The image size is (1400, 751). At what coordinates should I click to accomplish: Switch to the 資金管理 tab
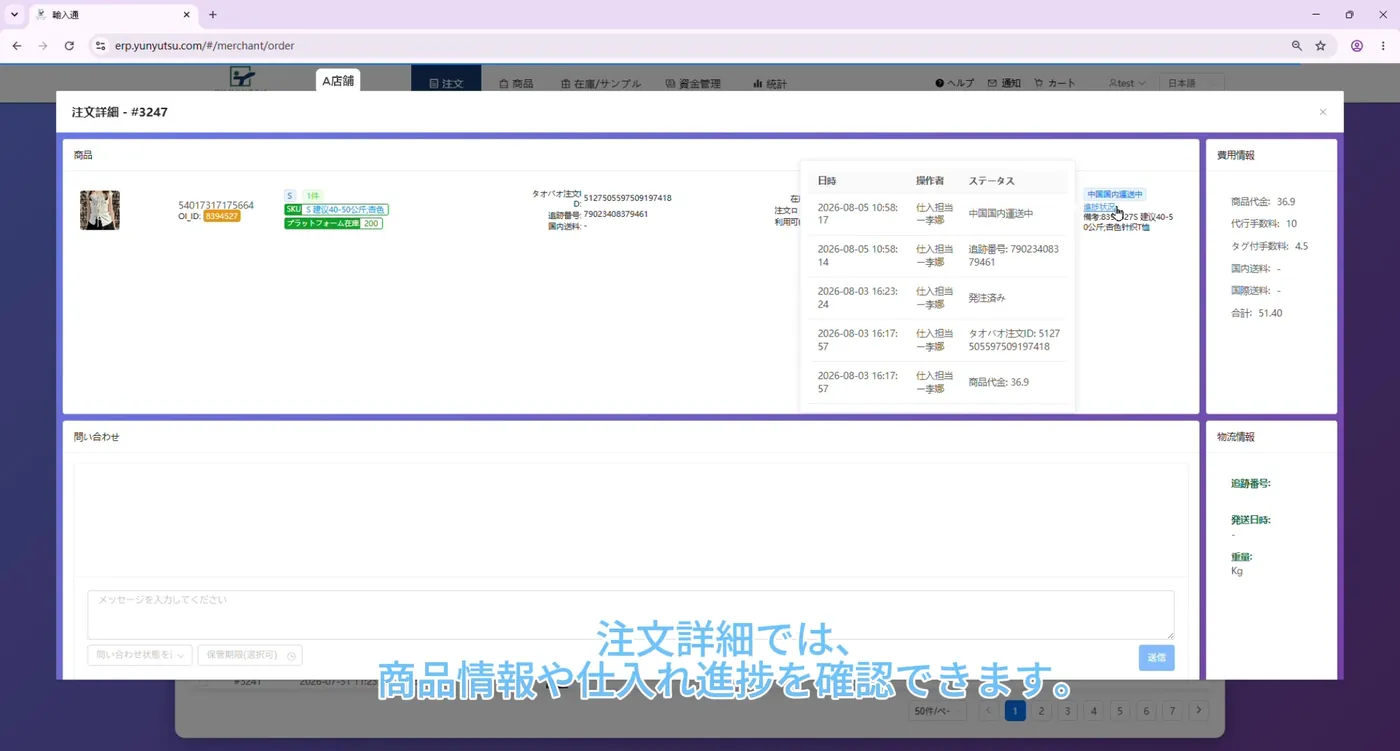(x=692, y=84)
